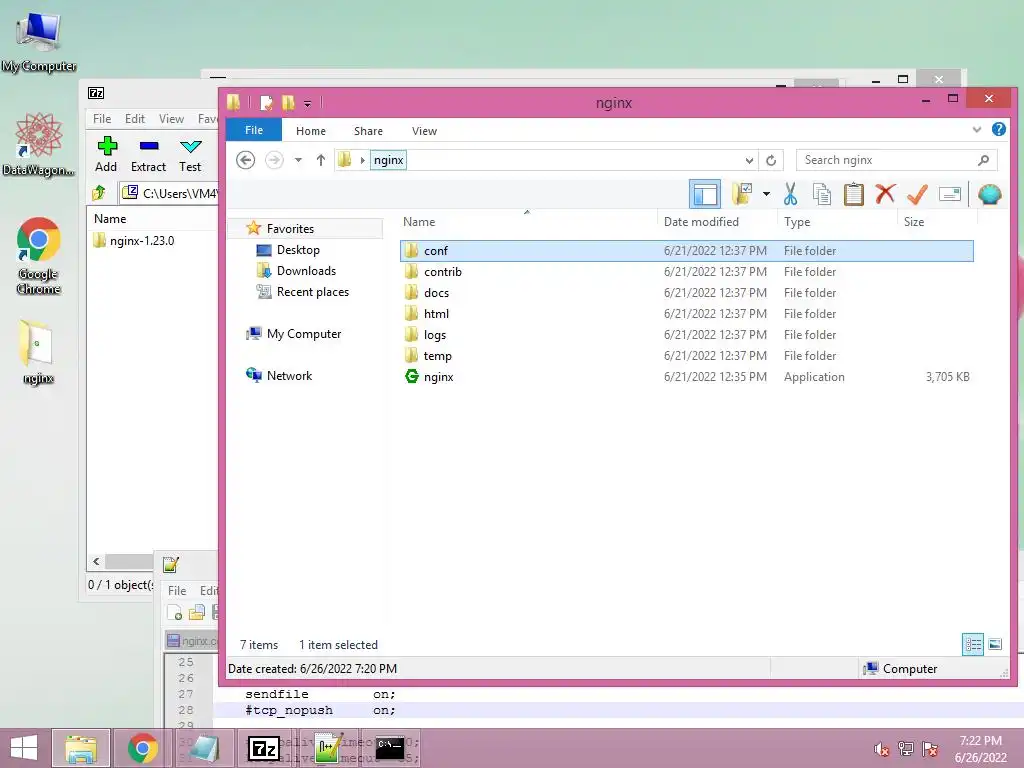The height and width of the screenshot is (768, 1024).
Task: Select the html folder
Action: (x=686, y=313)
